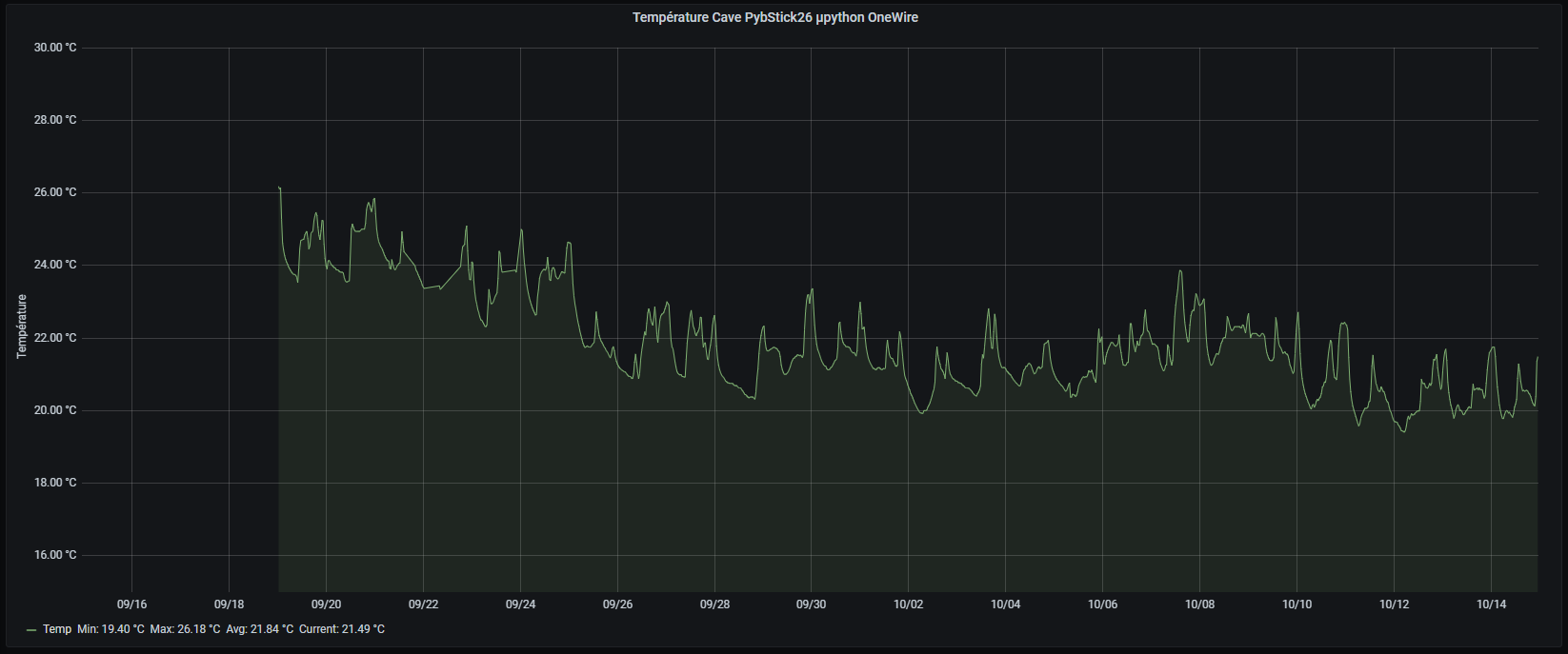
Task: Click the Max: 26.18 °C legend value
Action: click(x=185, y=629)
